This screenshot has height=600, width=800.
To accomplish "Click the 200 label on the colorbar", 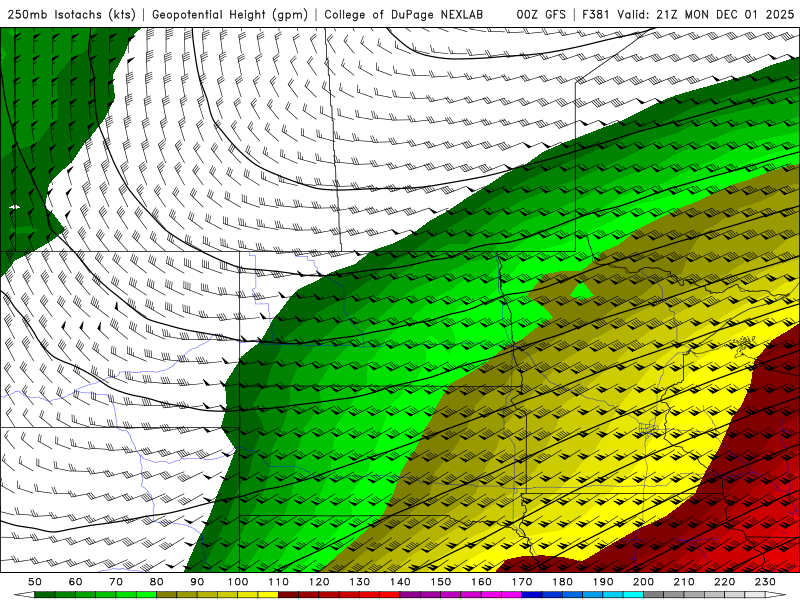I will click(643, 582).
